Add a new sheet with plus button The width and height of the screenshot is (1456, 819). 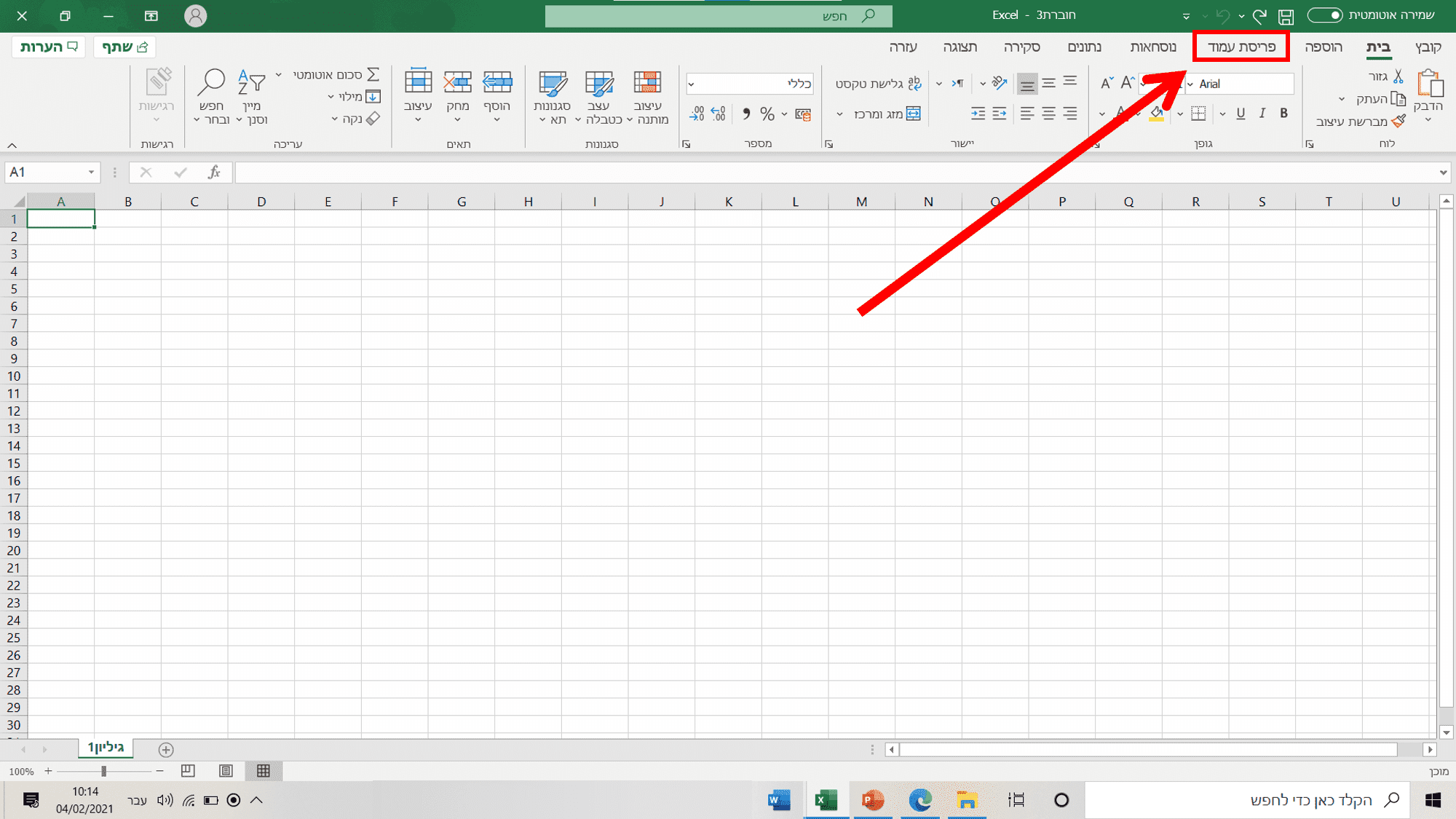(166, 749)
